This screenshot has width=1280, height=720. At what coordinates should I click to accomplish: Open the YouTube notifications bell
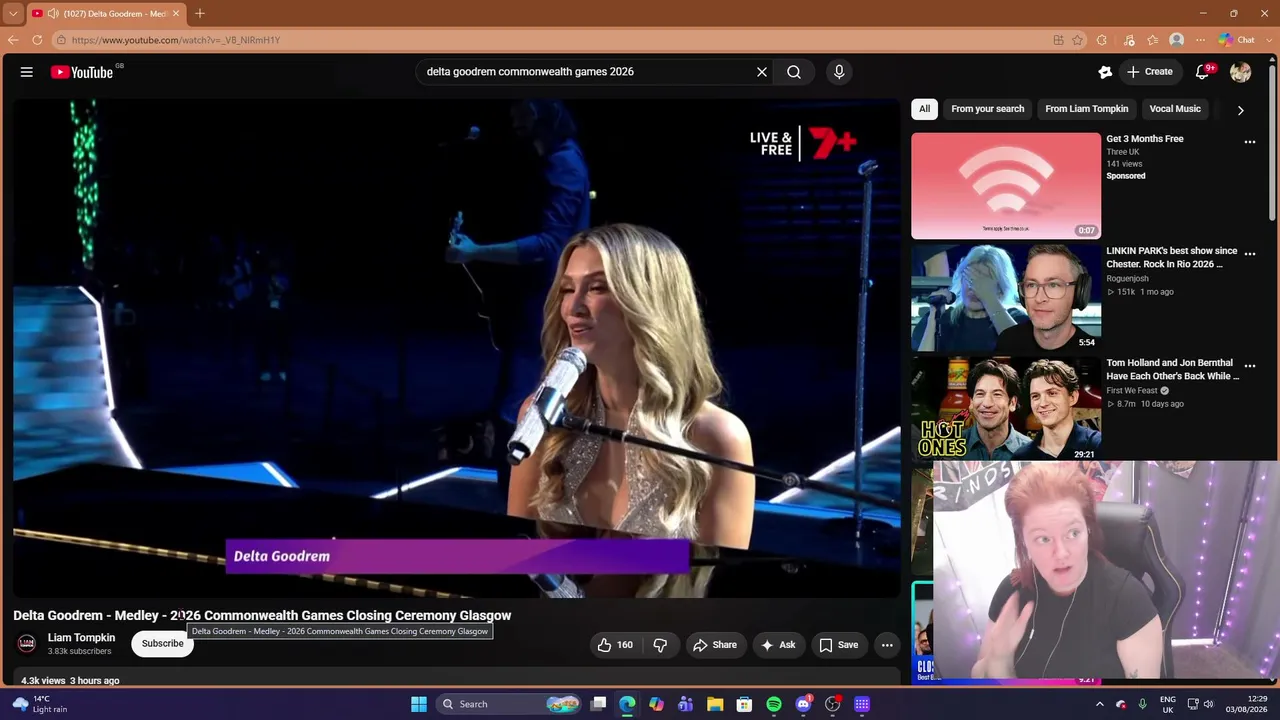click(x=1204, y=72)
